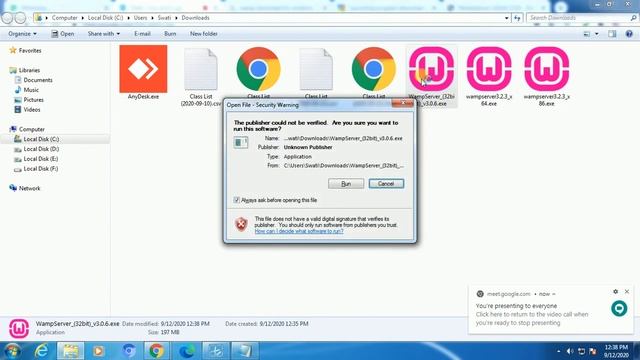
Task: Click E-mail in the Explorer toolbar
Action: 142,34
